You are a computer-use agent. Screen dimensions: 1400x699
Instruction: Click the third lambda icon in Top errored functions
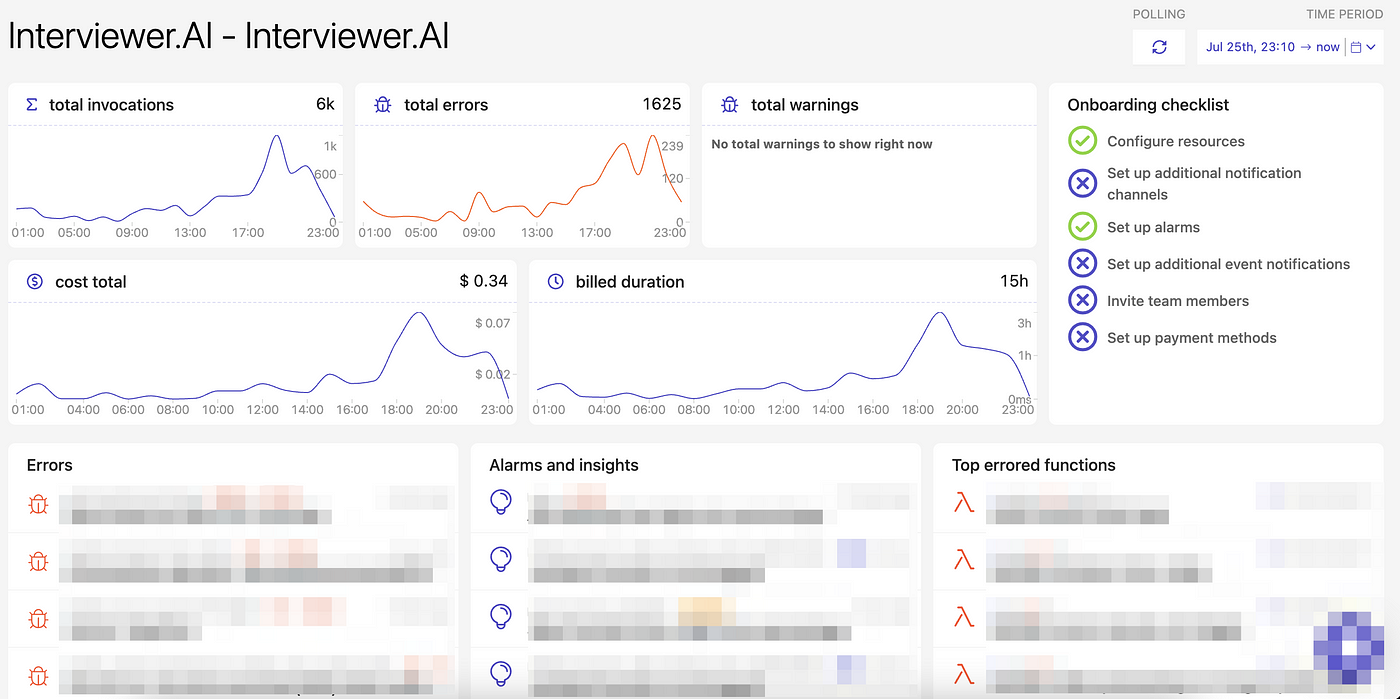click(x=964, y=617)
